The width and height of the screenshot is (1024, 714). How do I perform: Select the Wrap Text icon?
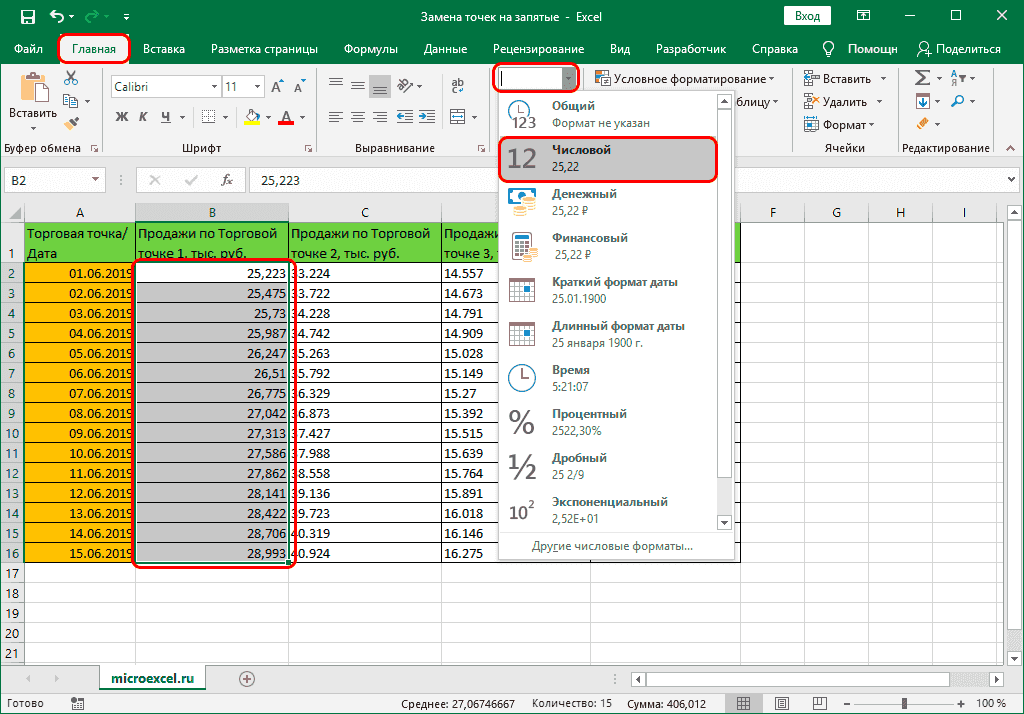(x=456, y=84)
